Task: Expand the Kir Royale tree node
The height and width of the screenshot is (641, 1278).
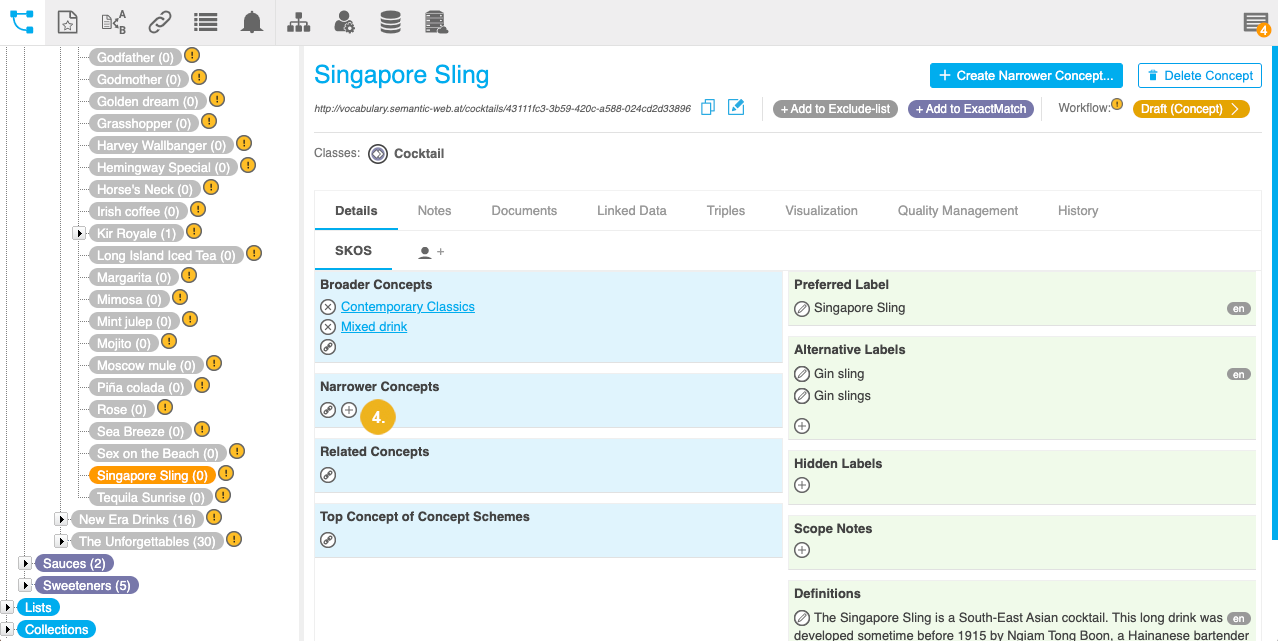Action: coord(79,233)
